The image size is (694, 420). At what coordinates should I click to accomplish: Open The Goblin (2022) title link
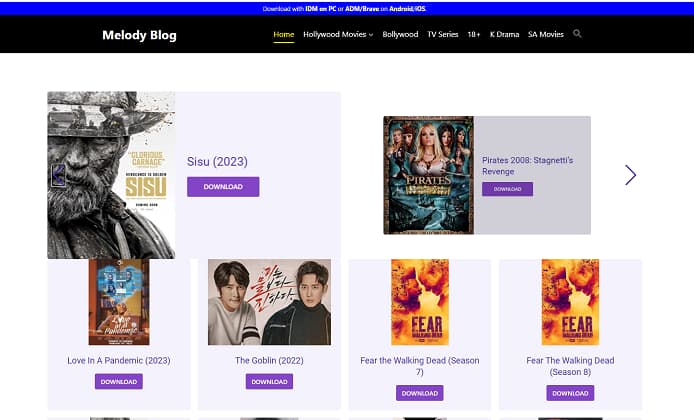tap(269, 360)
